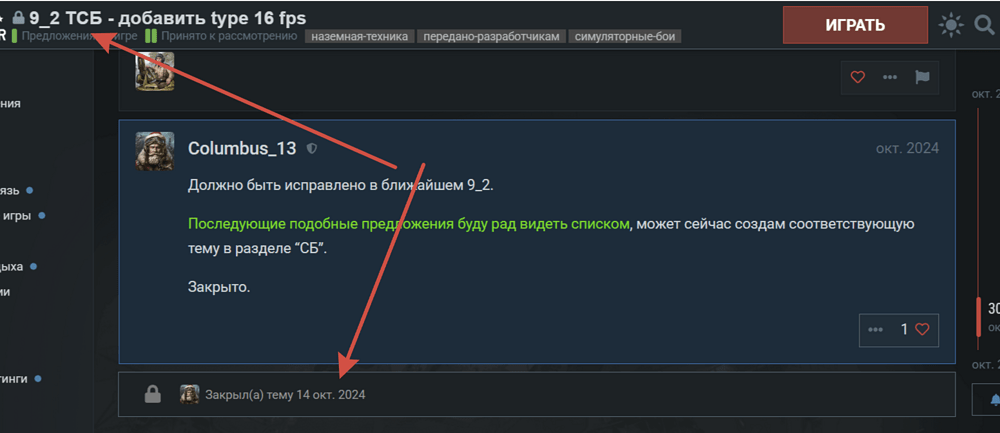The image size is (1000, 433).
Task: Like the top post with heart icon
Action: pyautogui.click(x=858, y=77)
